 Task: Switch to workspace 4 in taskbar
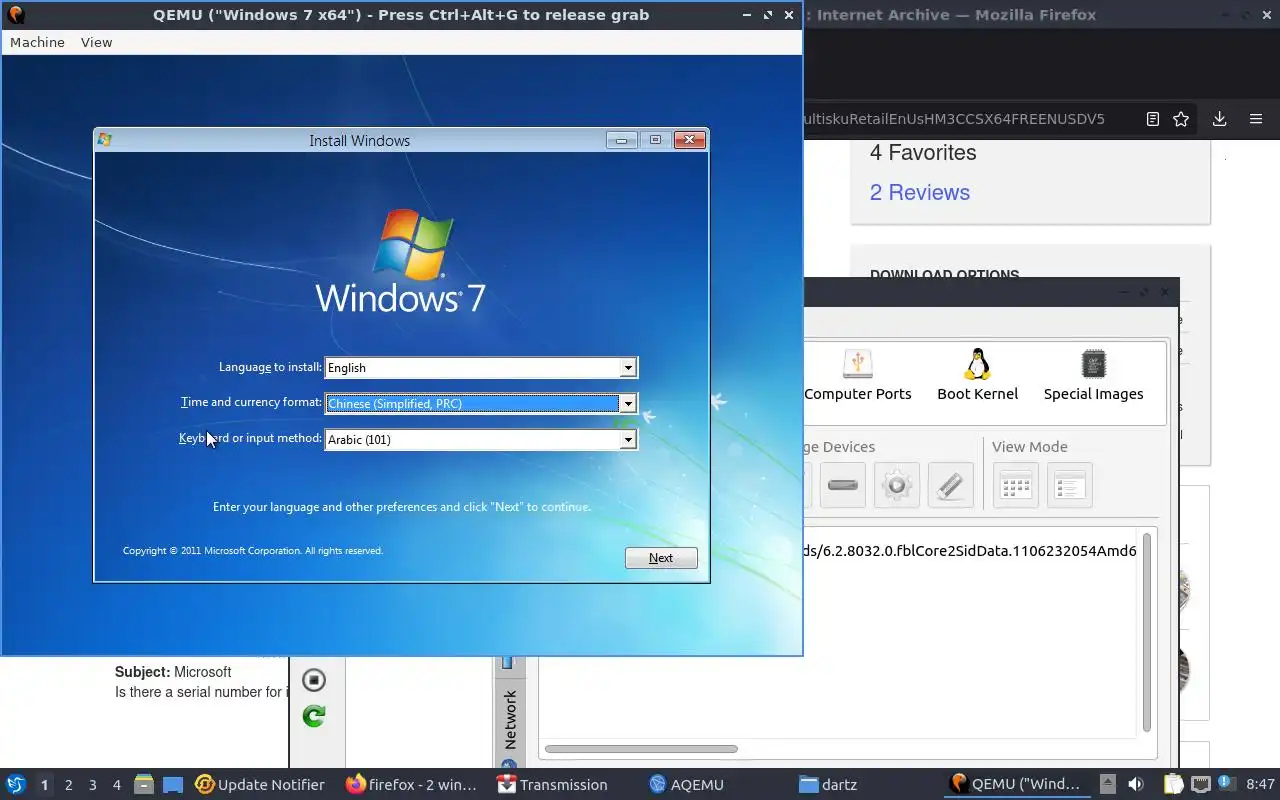coord(116,785)
